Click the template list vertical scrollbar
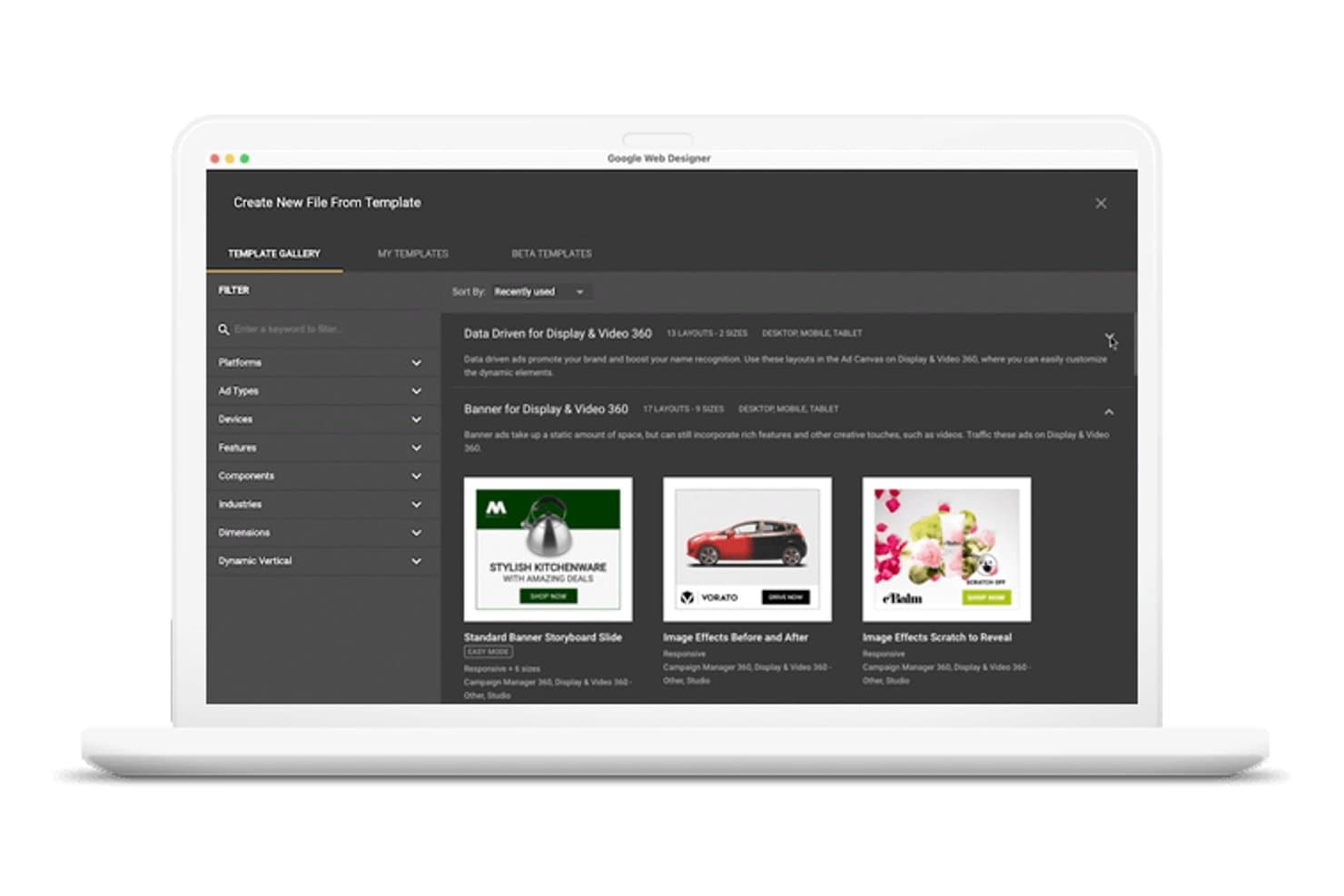Screen dimensions: 1344x896 click(x=1134, y=345)
